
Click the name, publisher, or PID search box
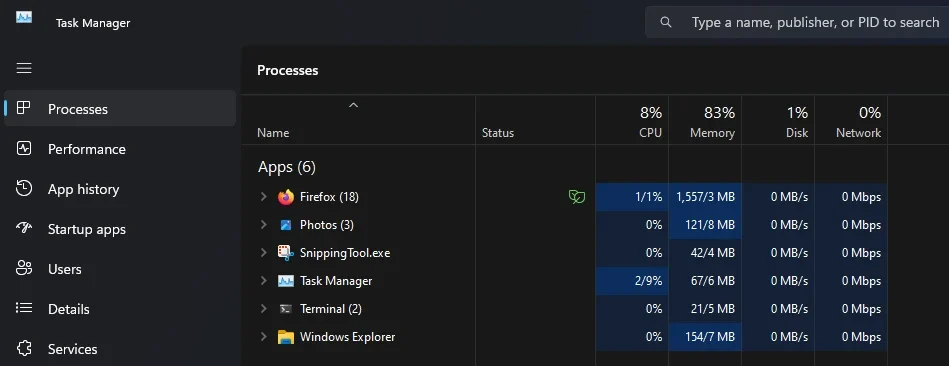[797, 22]
